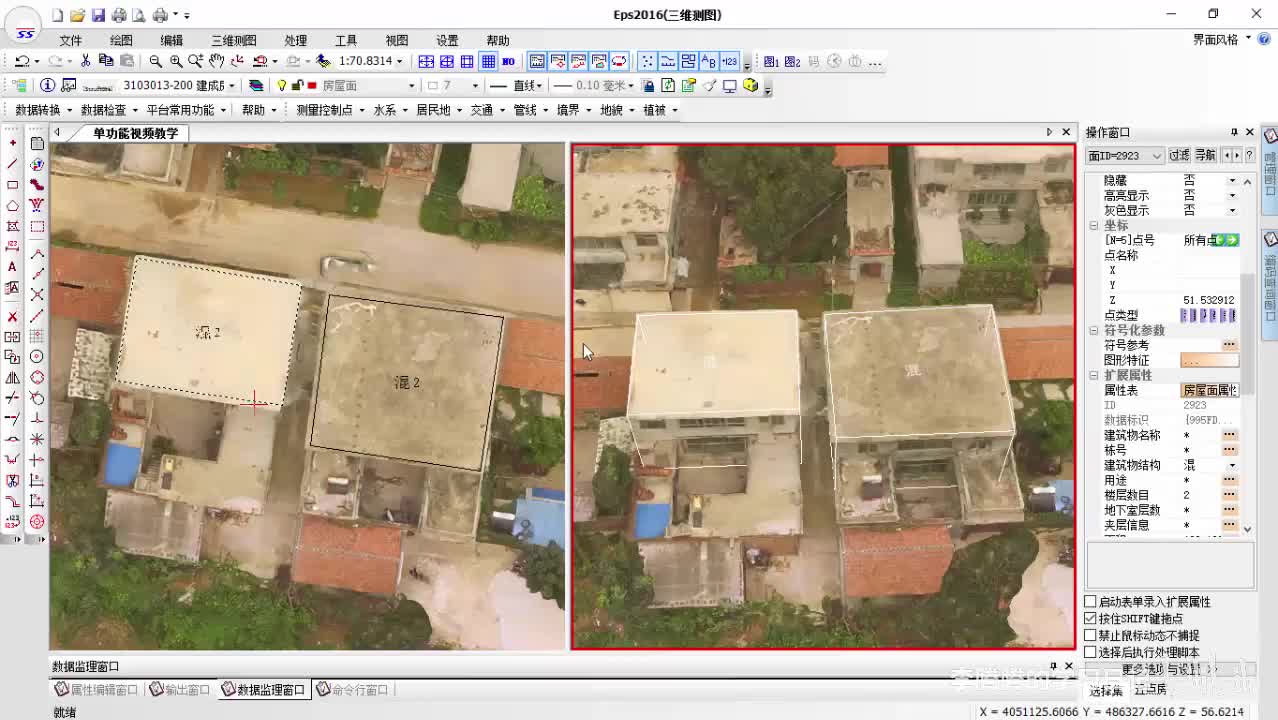Click the red layer color square

click(x=312, y=86)
